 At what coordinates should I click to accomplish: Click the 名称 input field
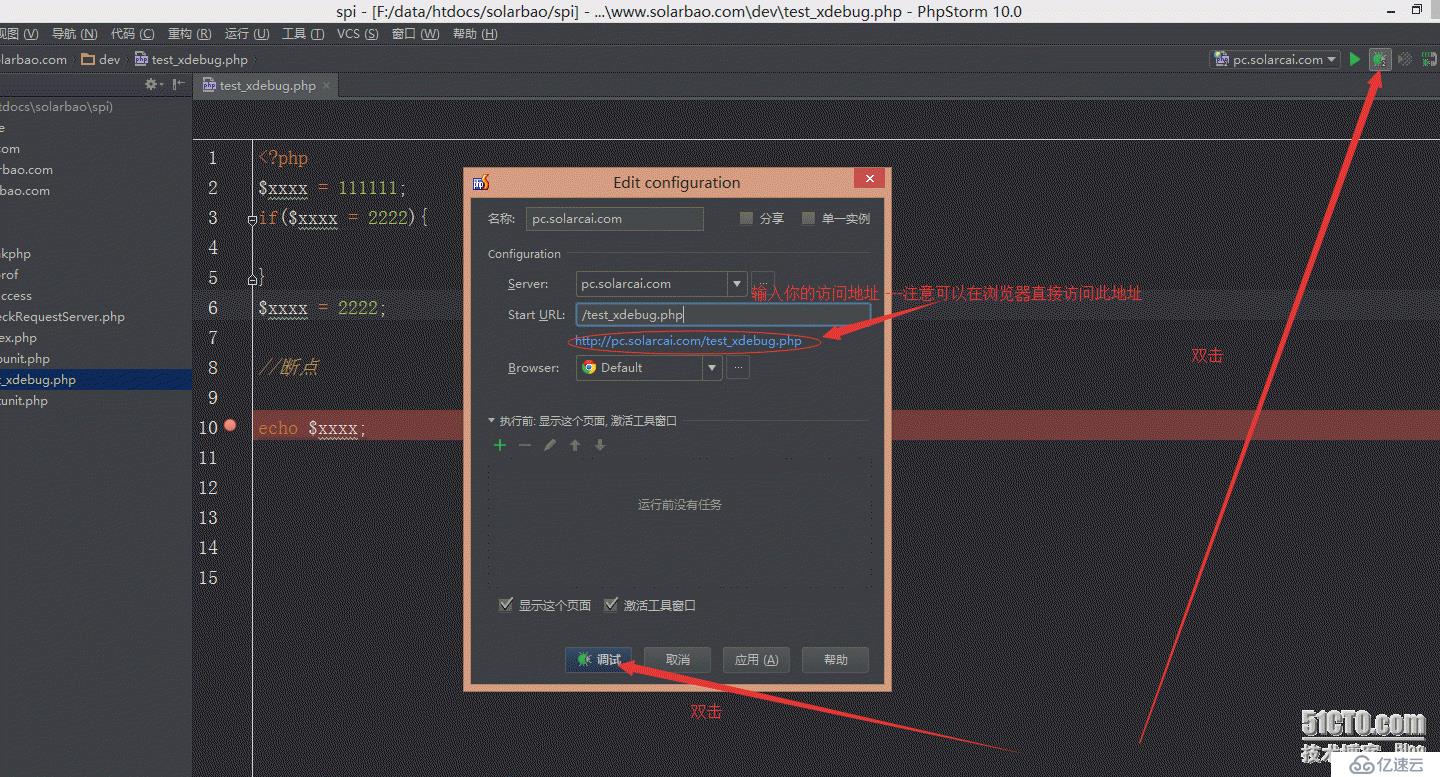615,219
